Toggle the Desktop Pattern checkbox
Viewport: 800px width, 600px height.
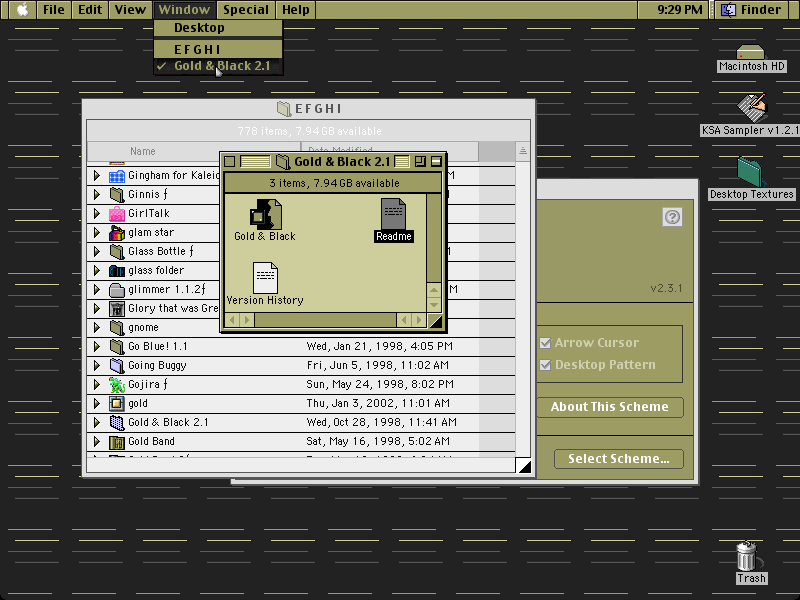pos(545,365)
